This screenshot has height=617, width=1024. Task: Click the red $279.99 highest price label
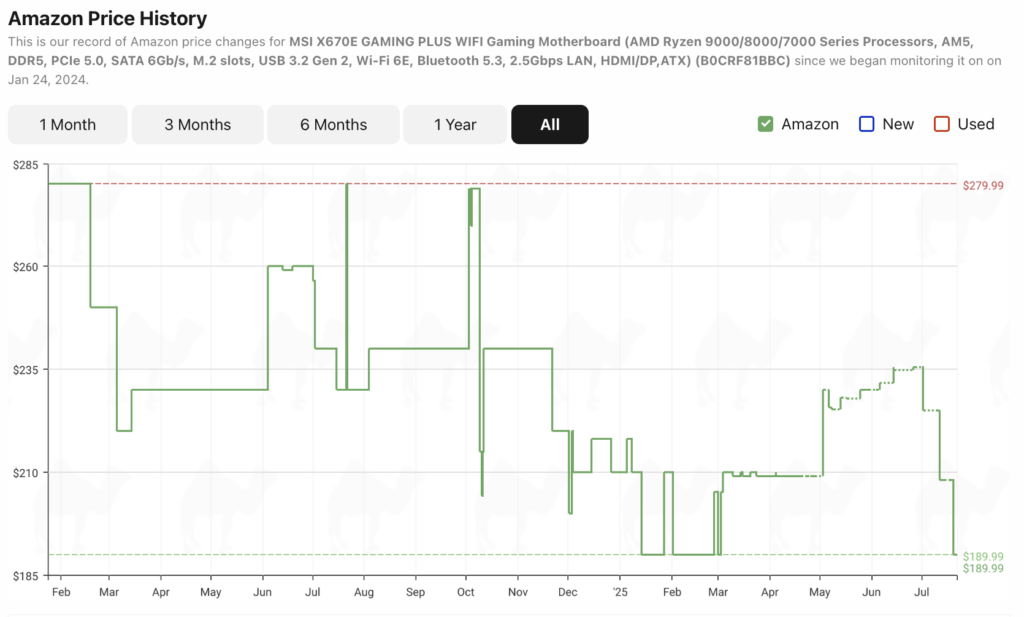tap(983, 185)
